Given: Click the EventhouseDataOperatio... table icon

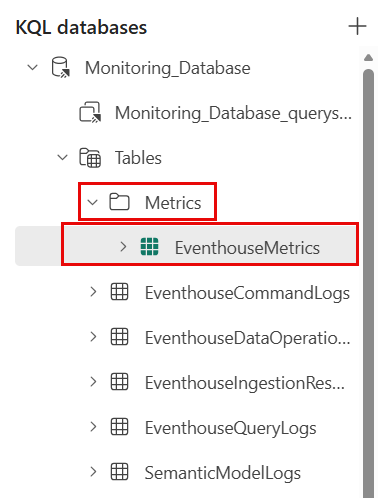Looking at the screenshot, I should point(119,337).
